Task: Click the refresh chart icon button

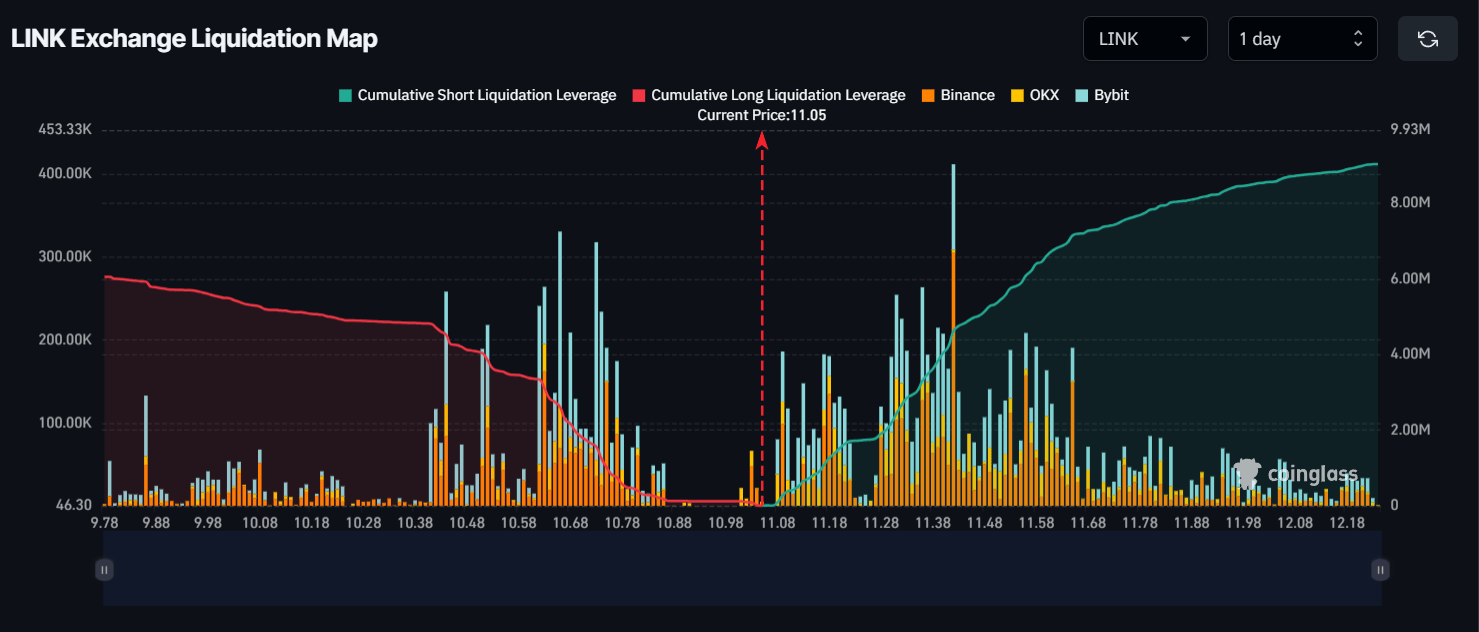Action: 1427,39
